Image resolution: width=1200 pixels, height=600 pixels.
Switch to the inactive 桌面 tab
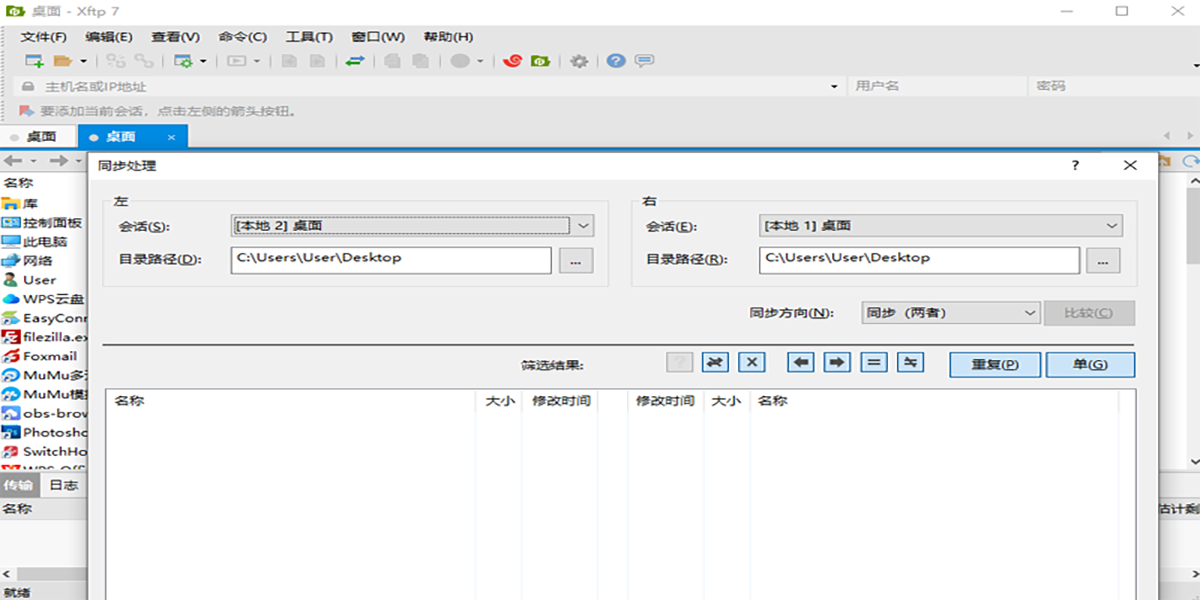click(x=40, y=137)
